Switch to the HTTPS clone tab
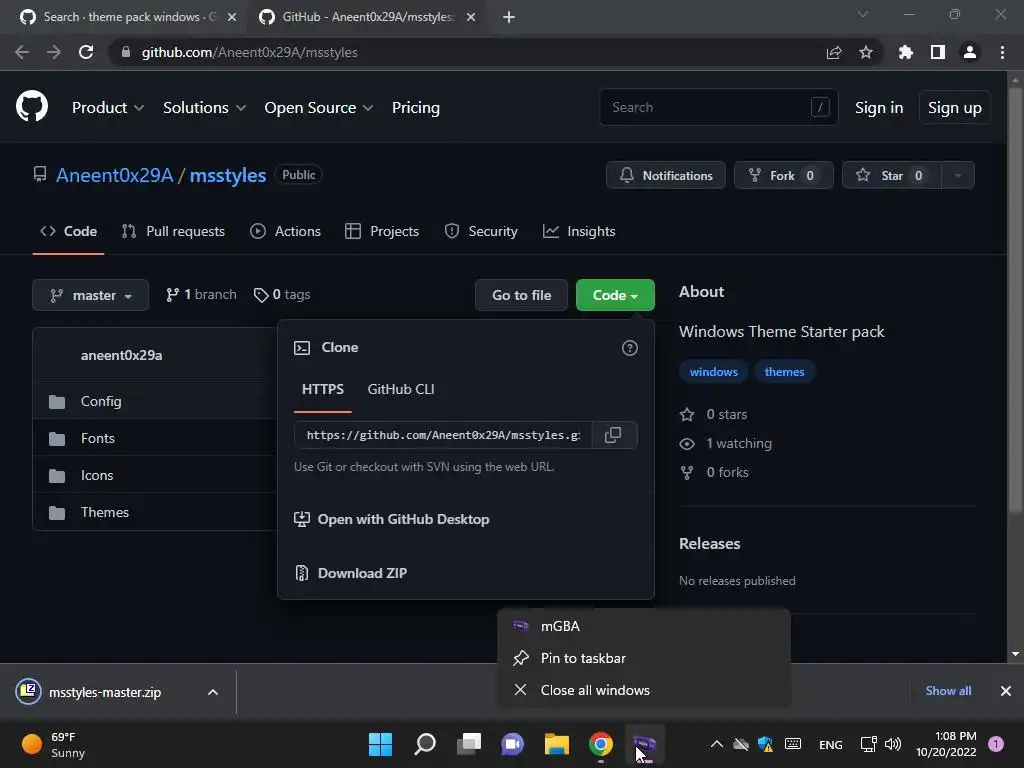The height and width of the screenshot is (768, 1024). coord(323,389)
